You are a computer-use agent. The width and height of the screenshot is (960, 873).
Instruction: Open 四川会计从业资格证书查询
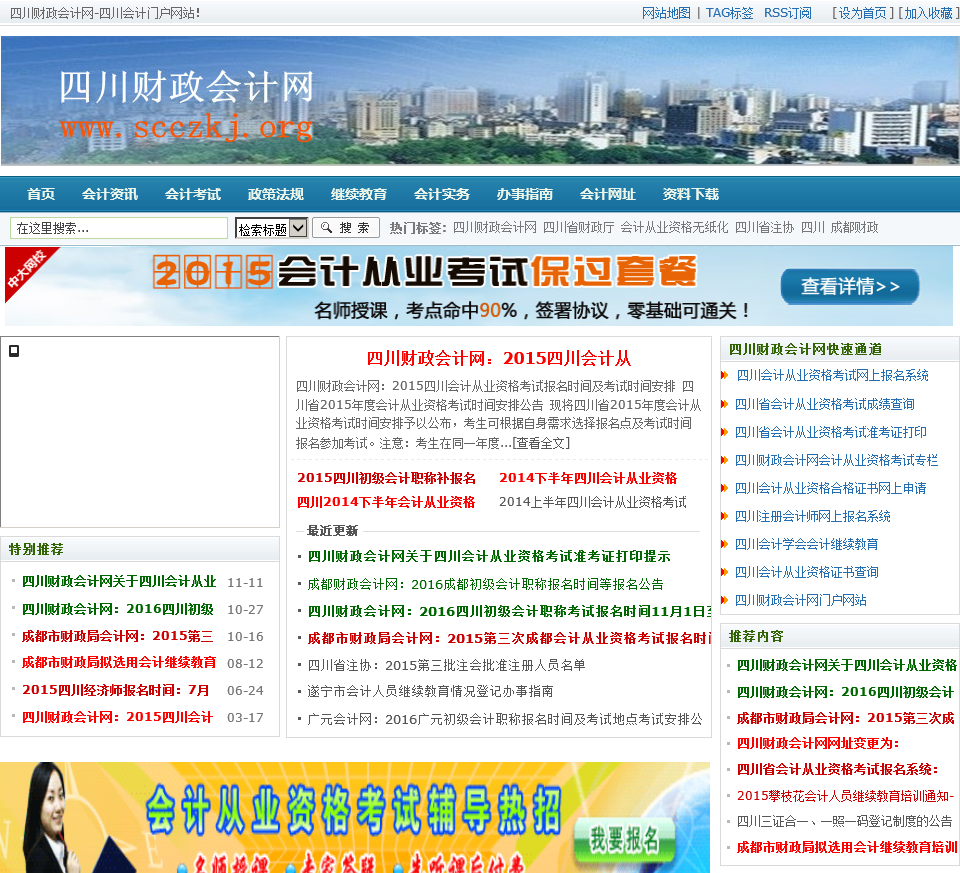(x=806, y=572)
